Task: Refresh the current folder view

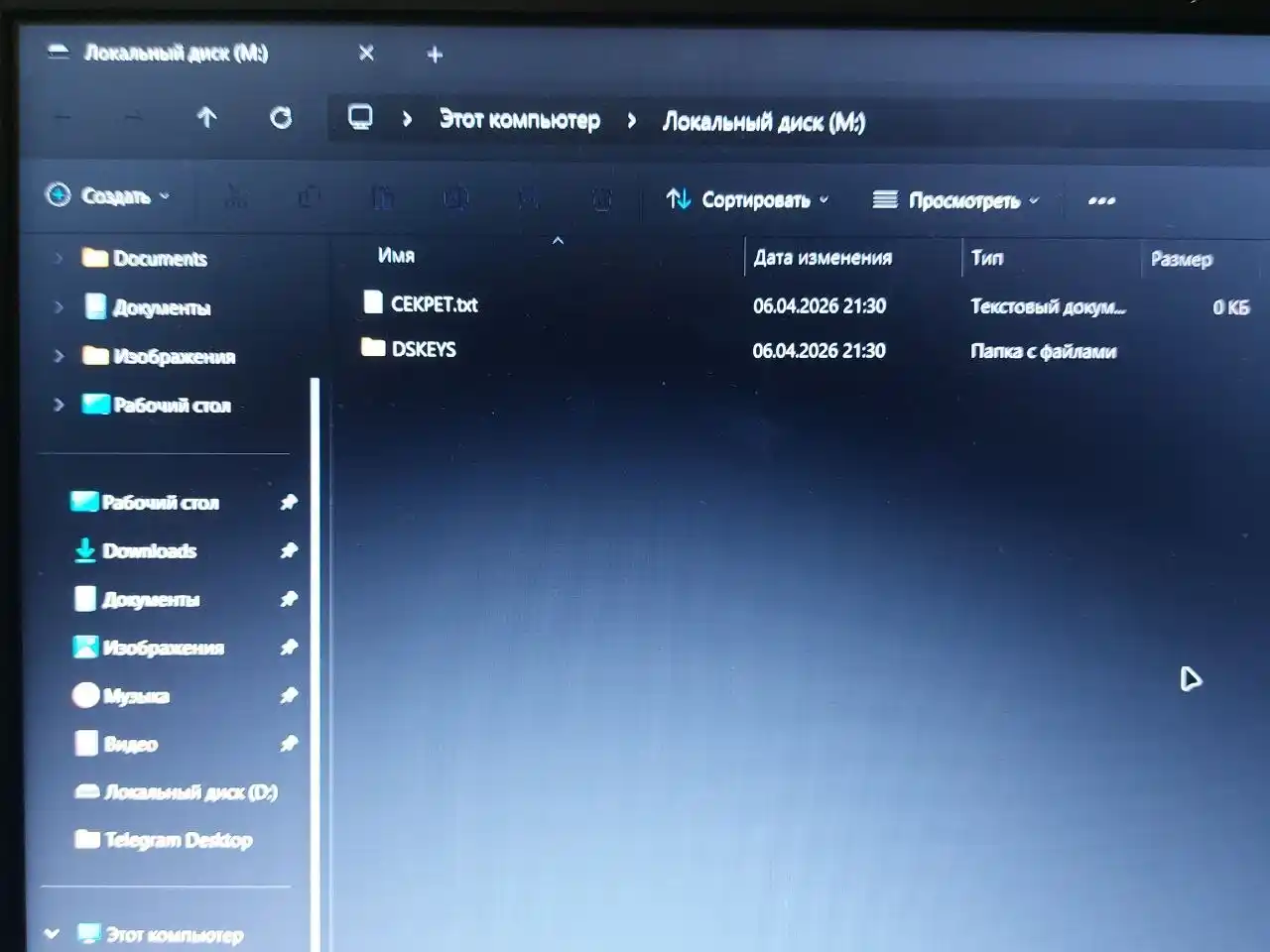Action: 281,118
